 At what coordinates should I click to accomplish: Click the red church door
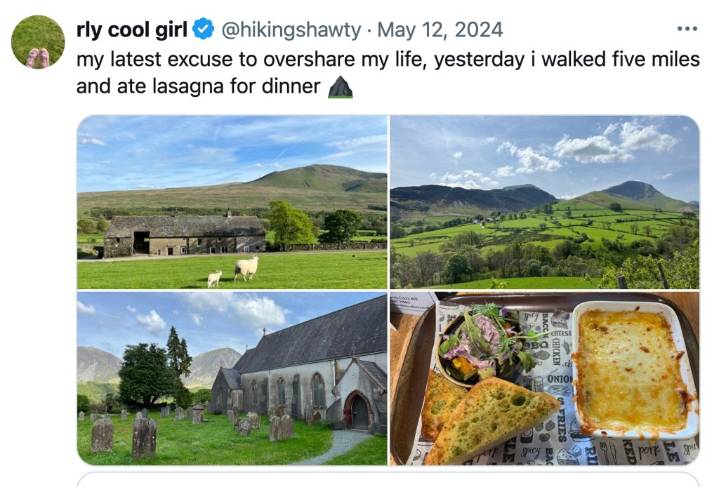click(x=358, y=413)
